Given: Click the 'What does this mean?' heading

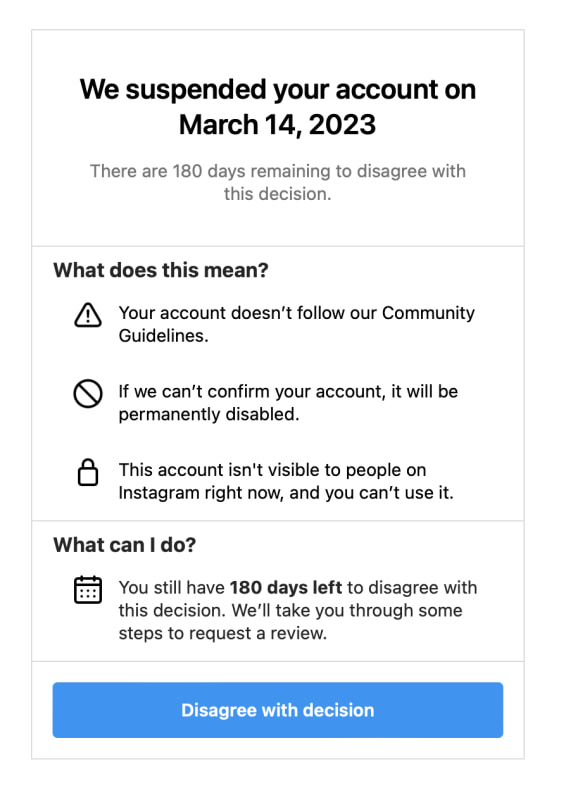Looking at the screenshot, I should coord(161,270).
